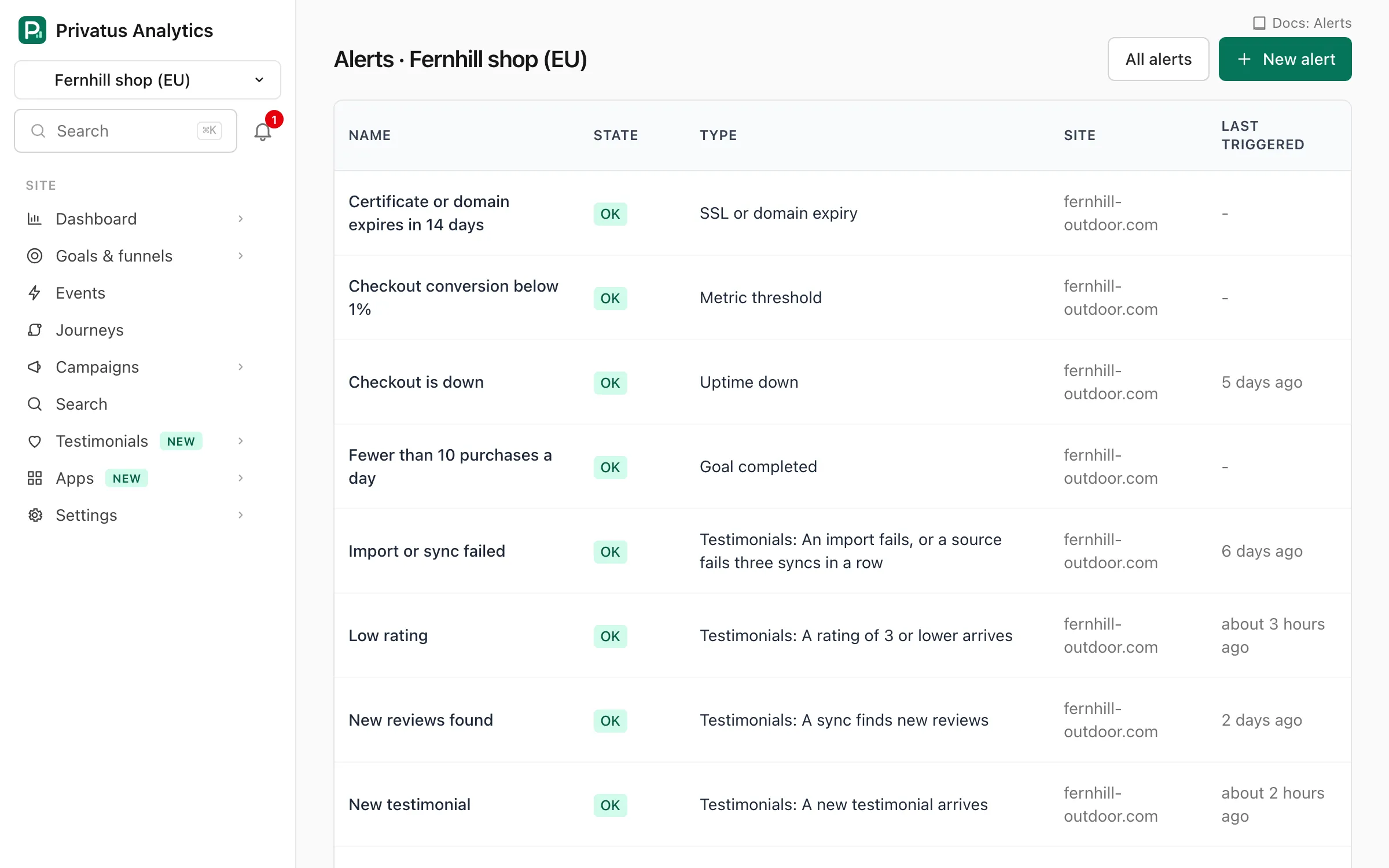The image size is (1389, 868).
Task: Click 'Import or sync failed' alert name
Action: [x=427, y=551]
